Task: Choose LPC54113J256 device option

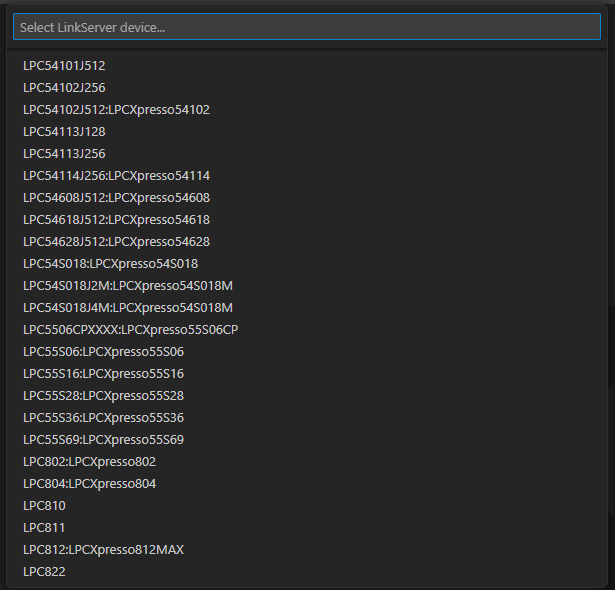Action: tap(65, 154)
